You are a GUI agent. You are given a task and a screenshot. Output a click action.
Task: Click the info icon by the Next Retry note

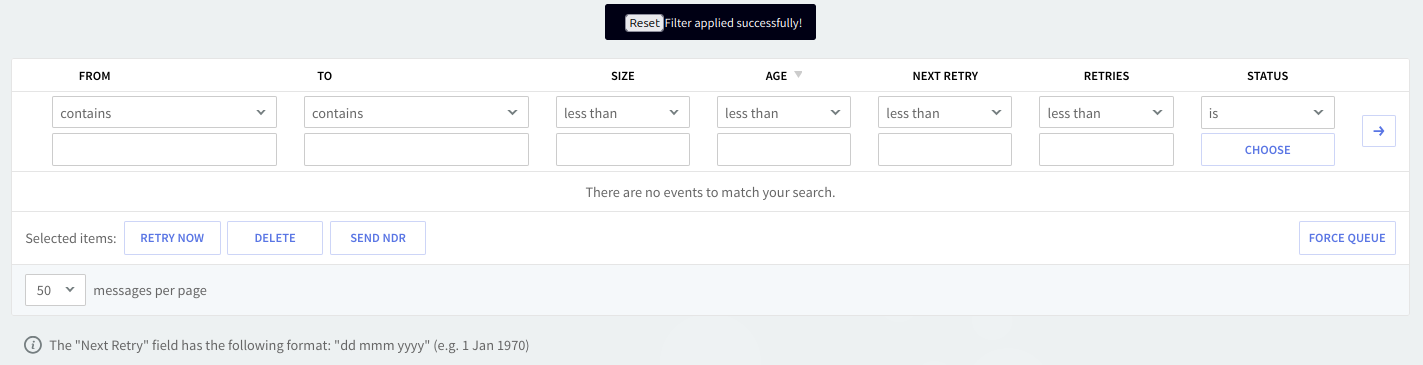(x=33, y=346)
